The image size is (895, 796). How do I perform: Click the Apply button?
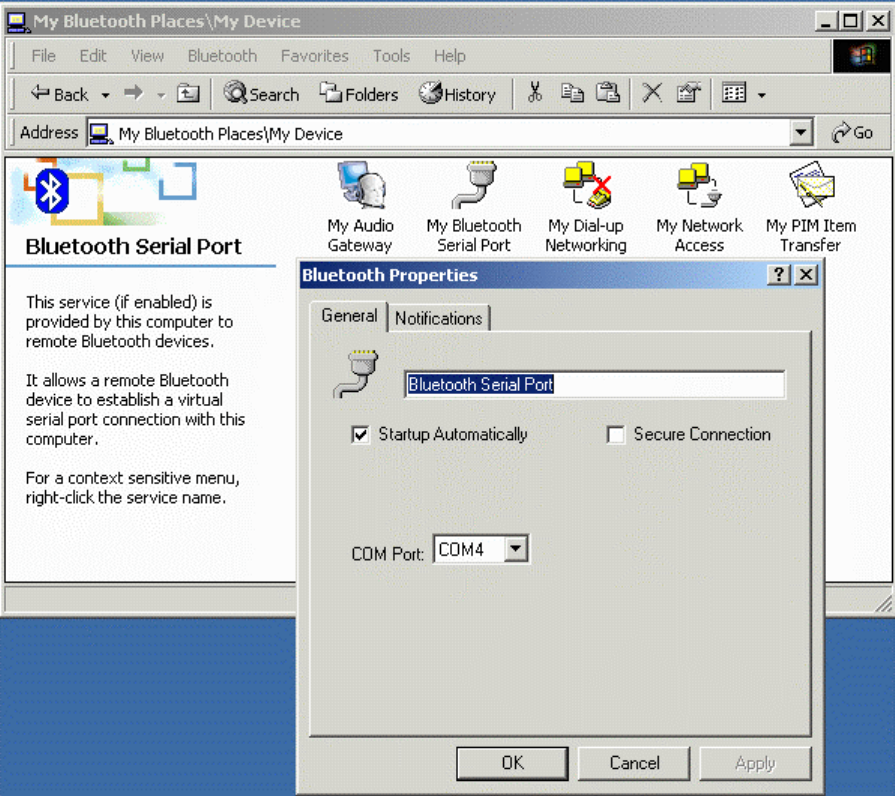coord(755,763)
